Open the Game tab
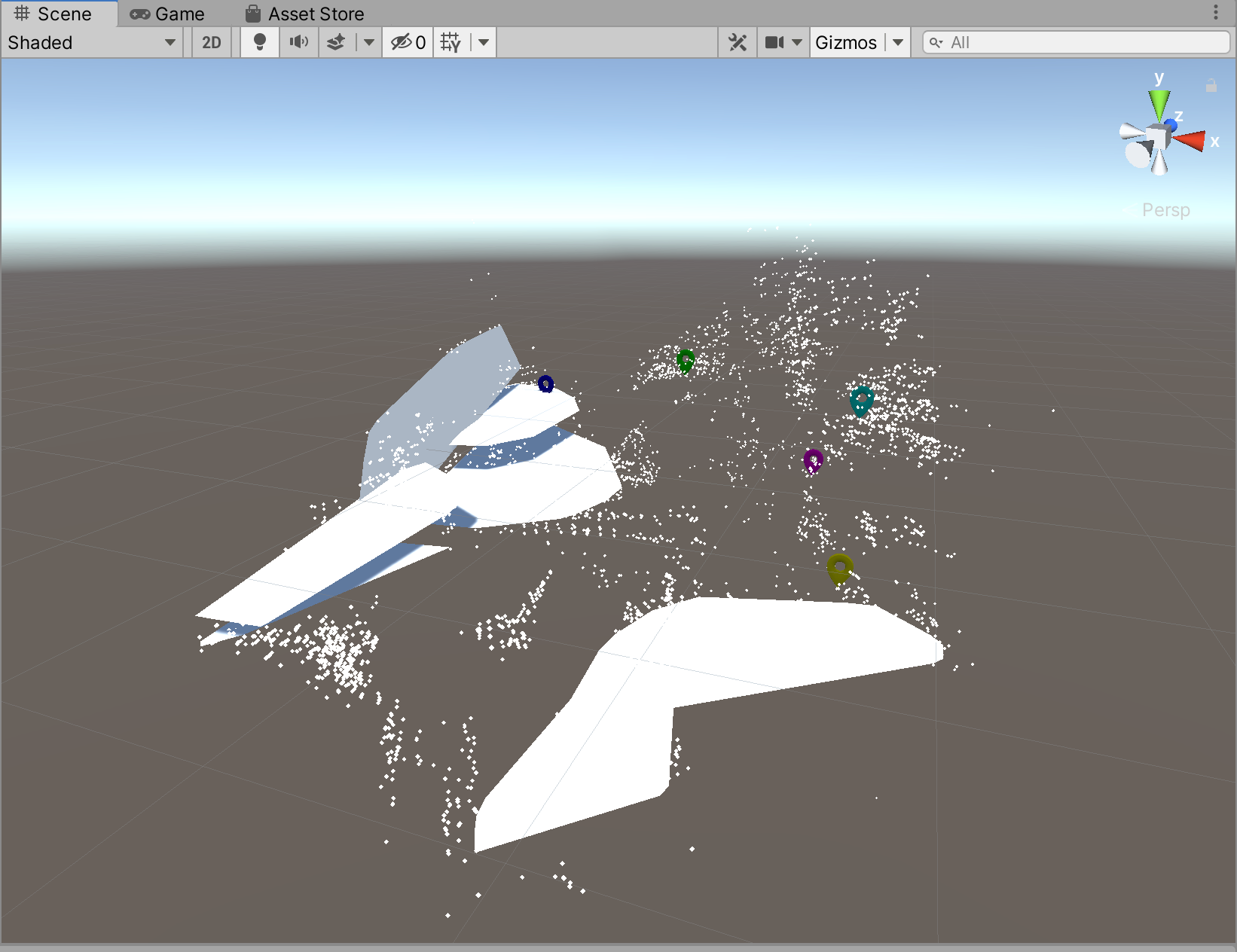Screen dimensions: 1237x952 pyautogui.click(x=167, y=14)
